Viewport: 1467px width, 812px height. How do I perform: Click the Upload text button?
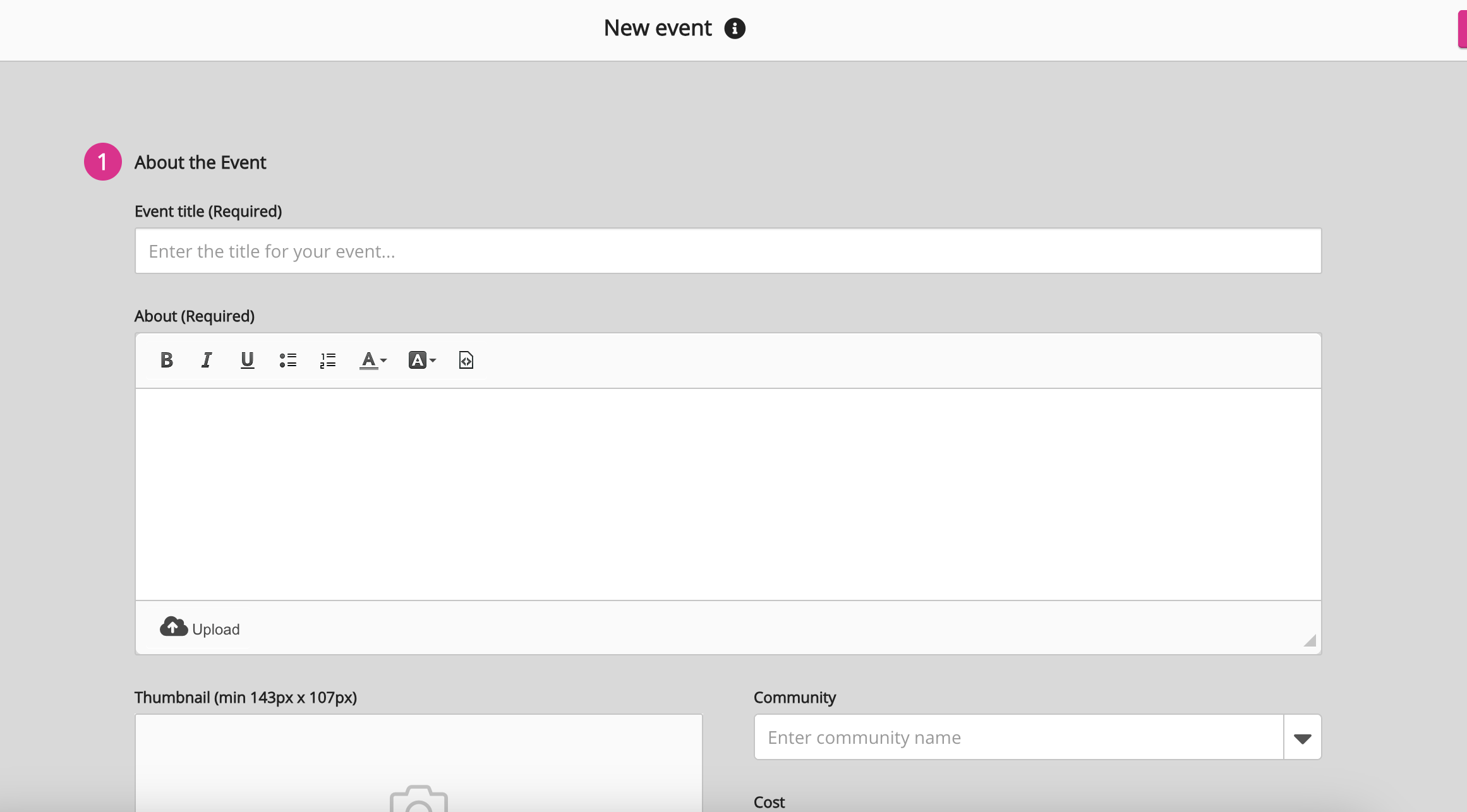(x=215, y=630)
